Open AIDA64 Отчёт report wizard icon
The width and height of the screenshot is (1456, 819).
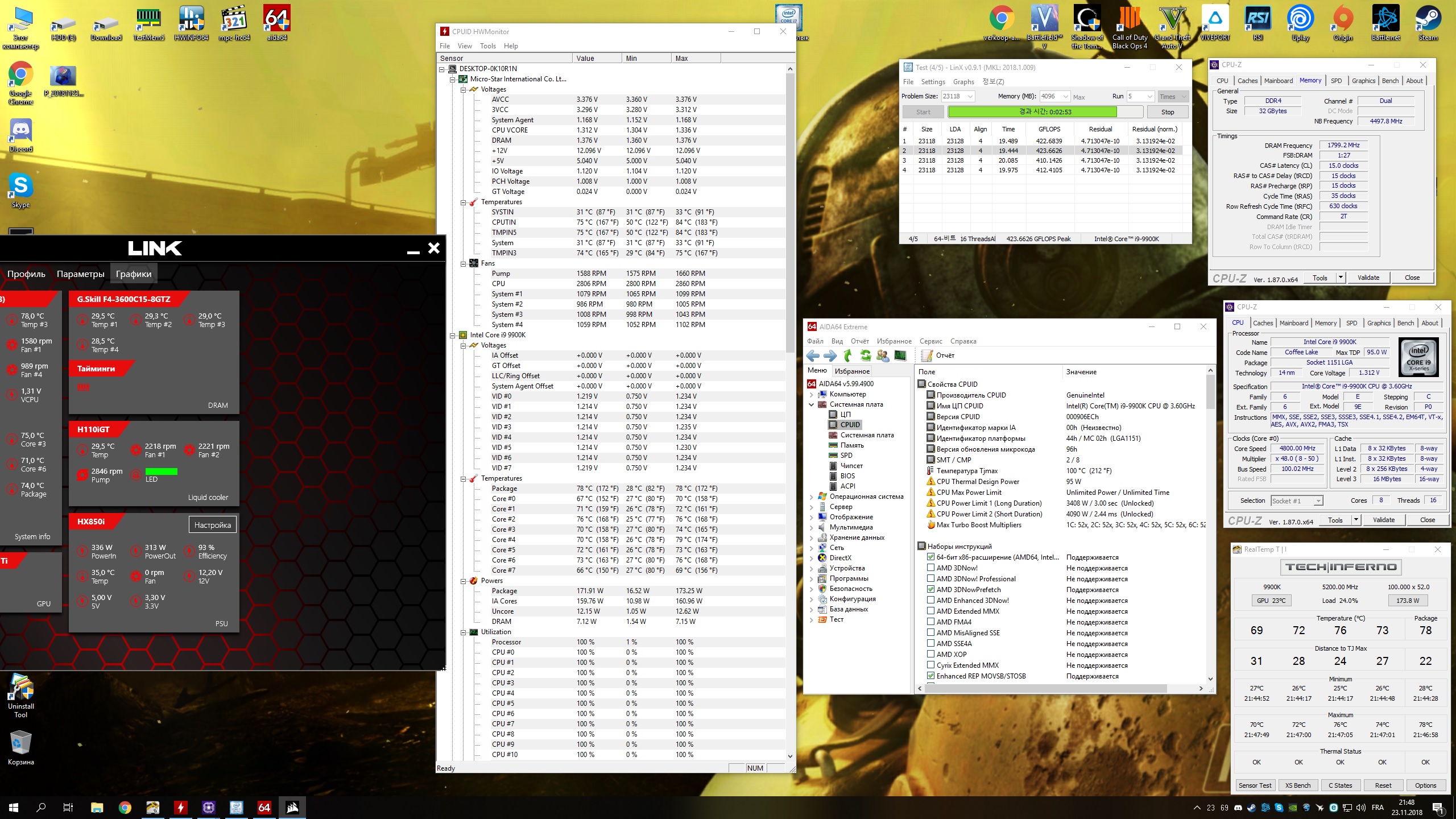[x=926, y=356]
